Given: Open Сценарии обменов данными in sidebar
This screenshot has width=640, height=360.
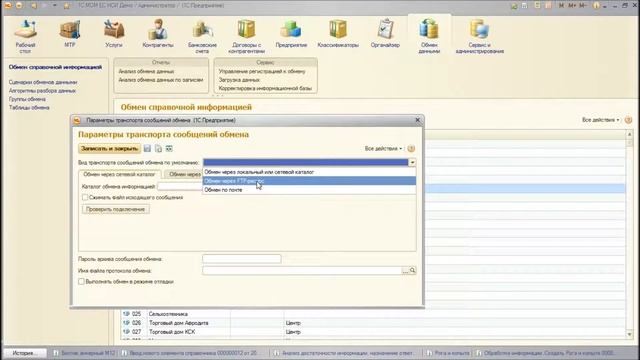Looking at the screenshot, I should (43, 82).
